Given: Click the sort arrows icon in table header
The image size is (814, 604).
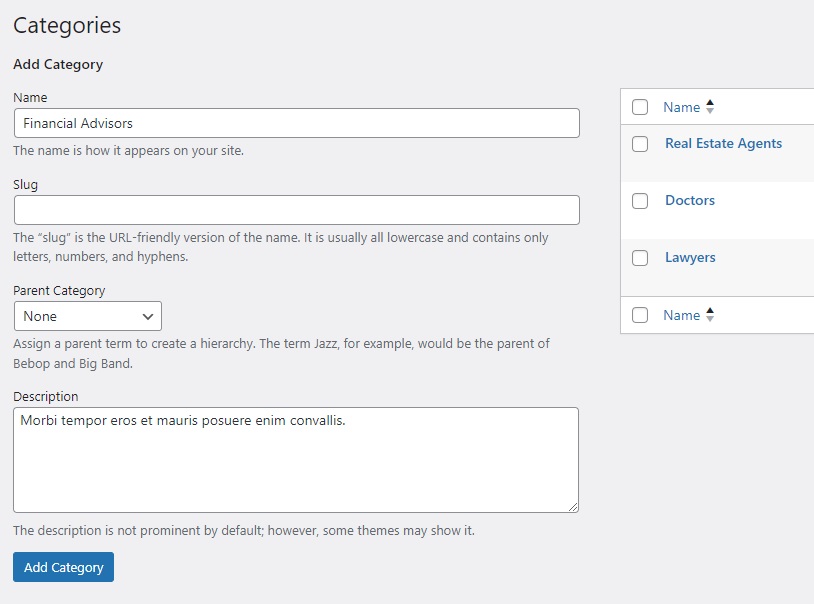Looking at the screenshot, I should pos(710,107).
